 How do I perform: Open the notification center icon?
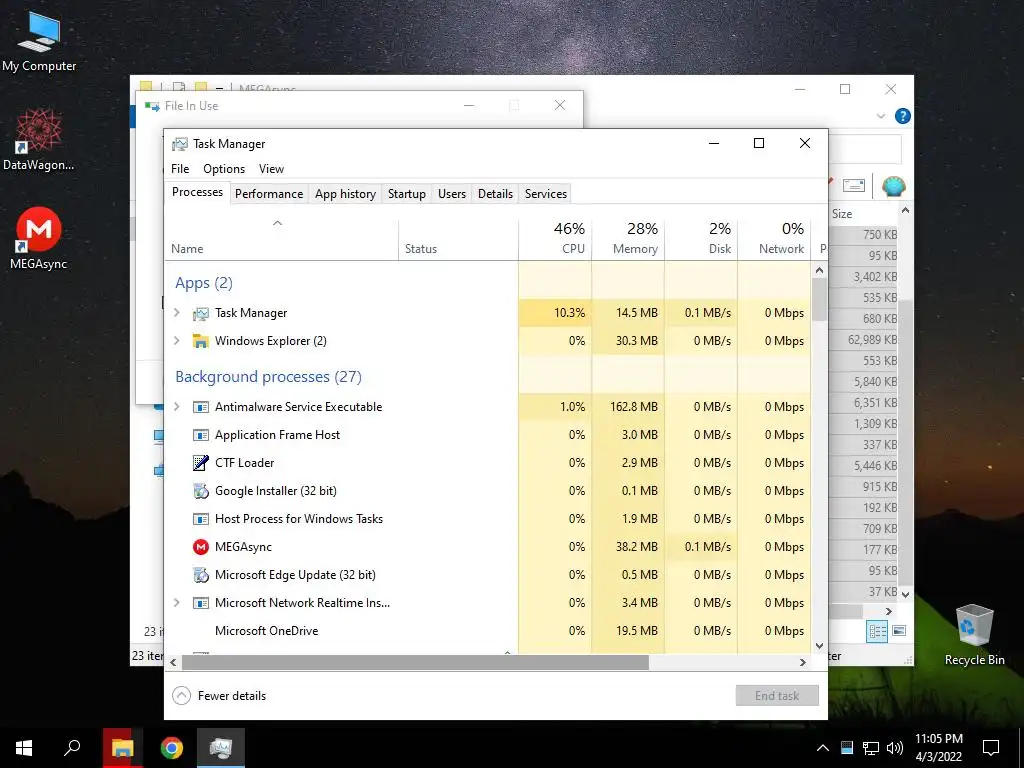991,748
